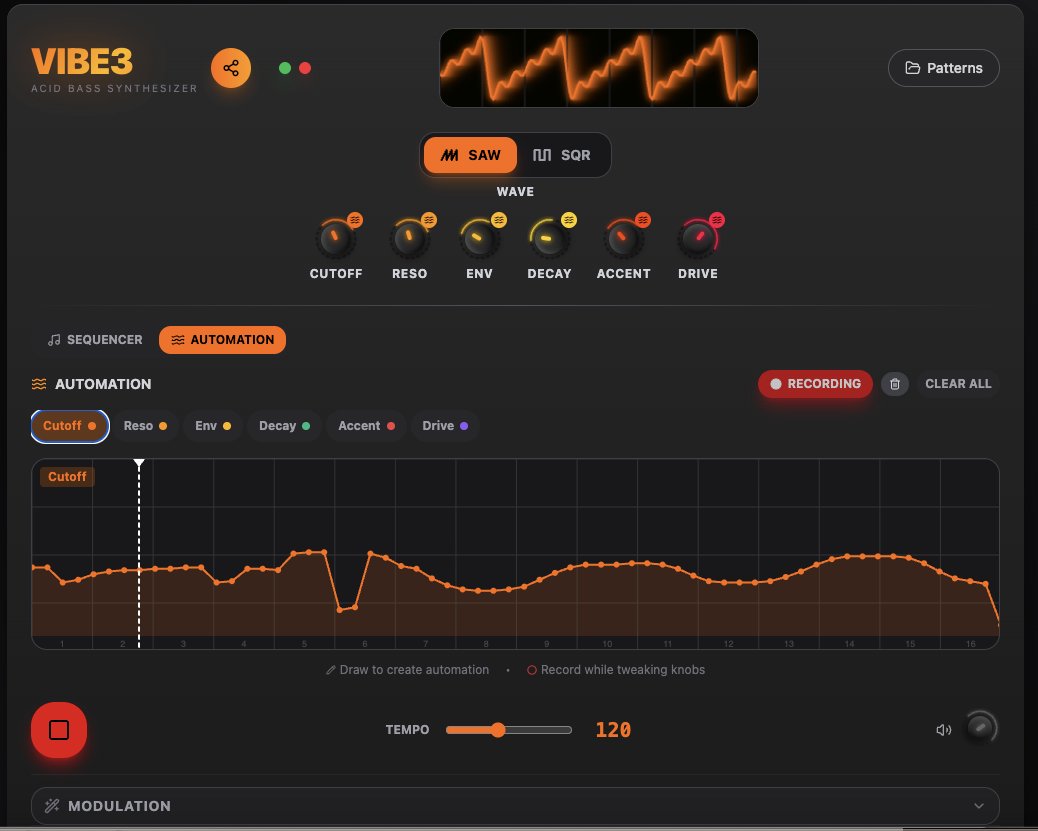Screen dimensions: 1038x831
Task: Select the Drive automation lane chip
Action: coord(445,426)
